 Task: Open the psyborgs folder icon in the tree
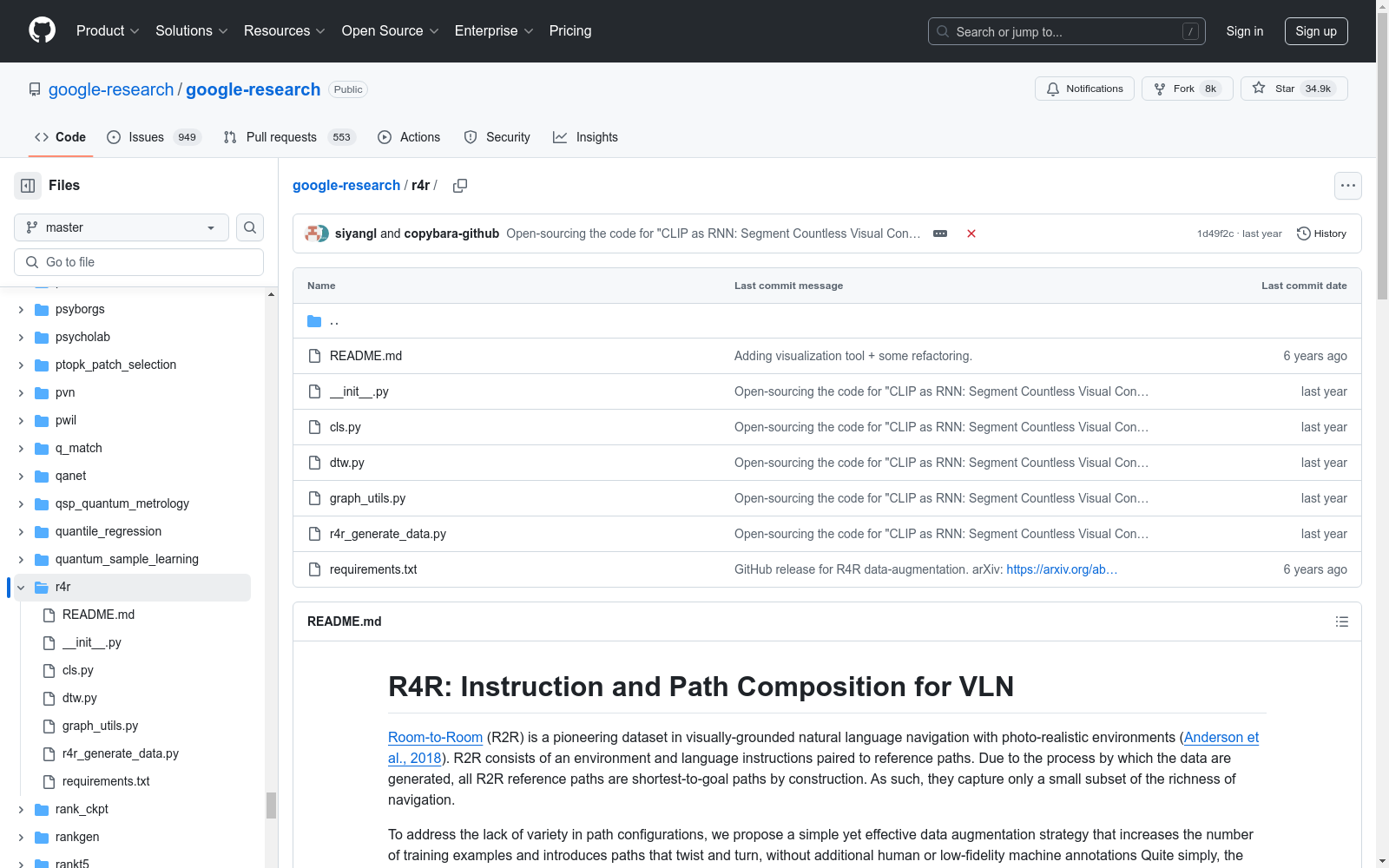coord(42,309)
